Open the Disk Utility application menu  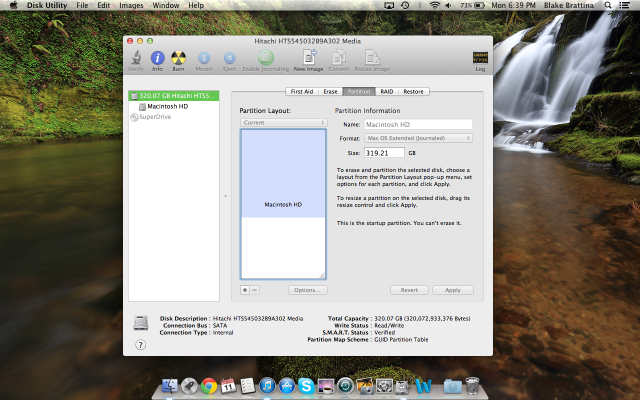tap(47, 5)
